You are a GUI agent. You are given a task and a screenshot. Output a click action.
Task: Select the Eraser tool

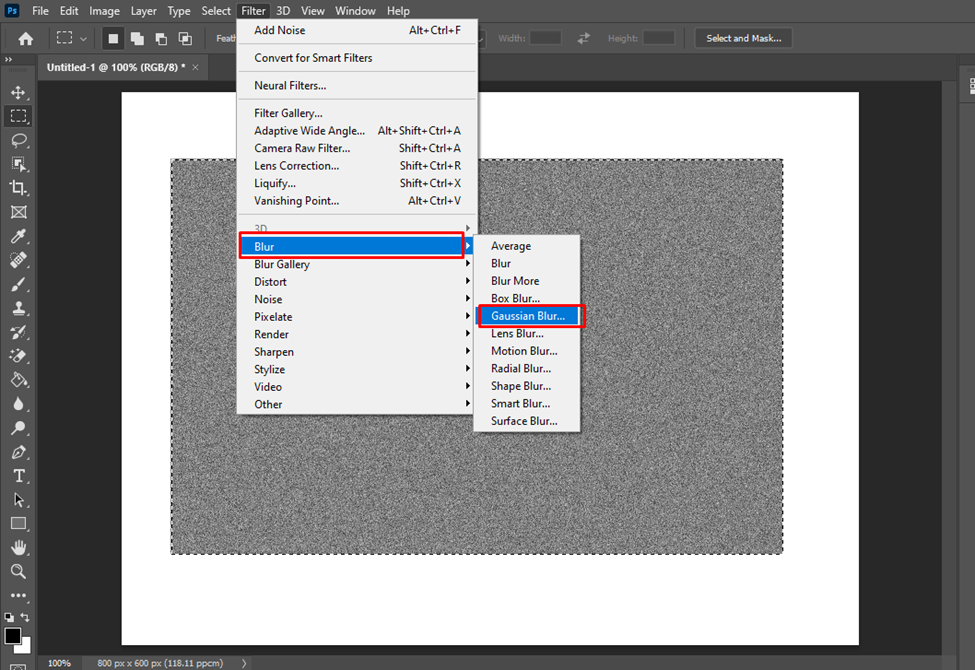pos(19,356)
